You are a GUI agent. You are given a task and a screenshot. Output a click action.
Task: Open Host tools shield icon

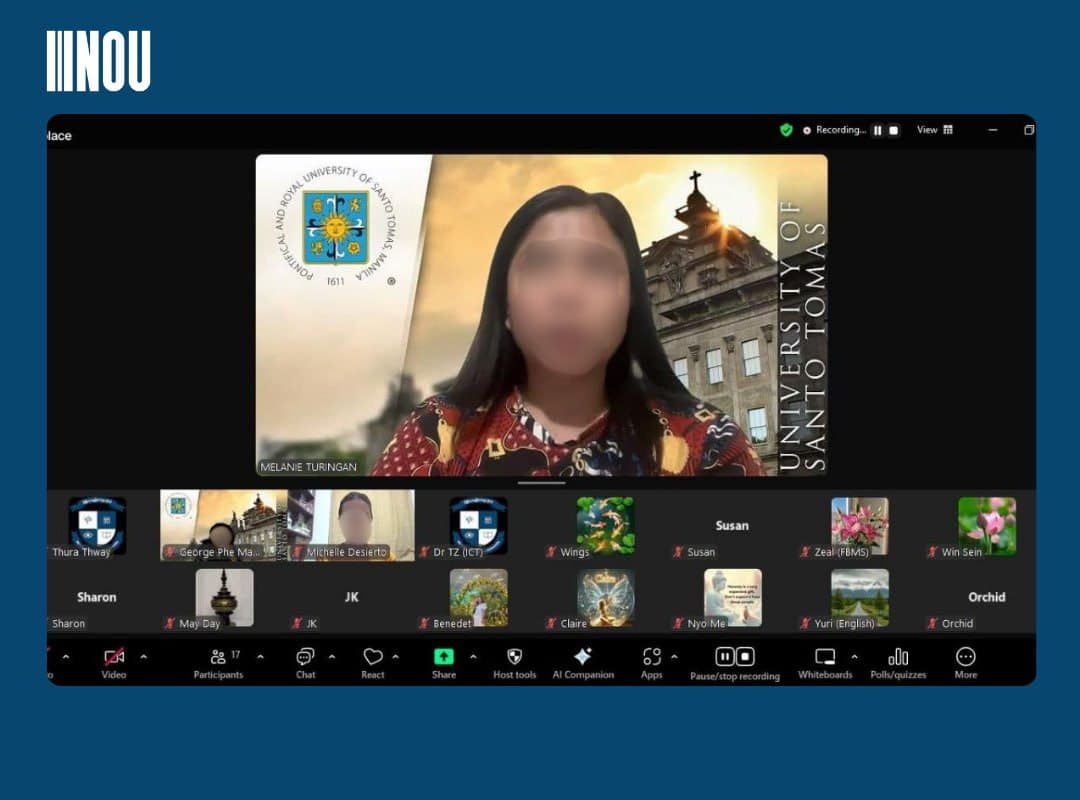515,657
